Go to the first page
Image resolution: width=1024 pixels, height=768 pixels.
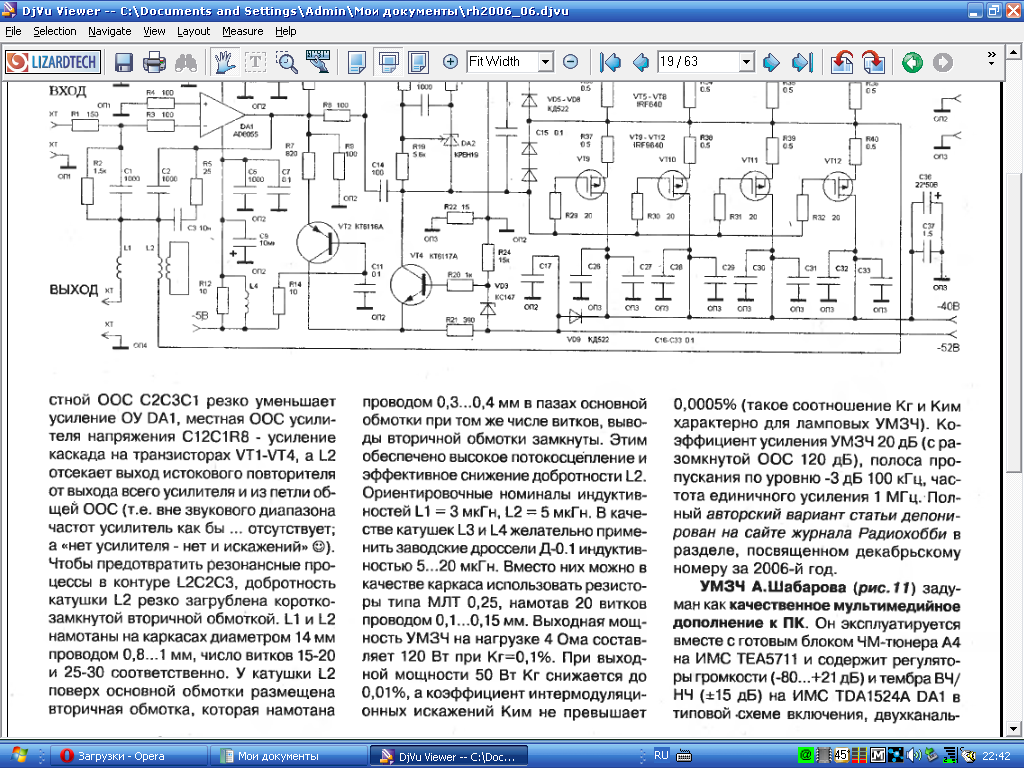pyautogui.click(x=609, y=62)
